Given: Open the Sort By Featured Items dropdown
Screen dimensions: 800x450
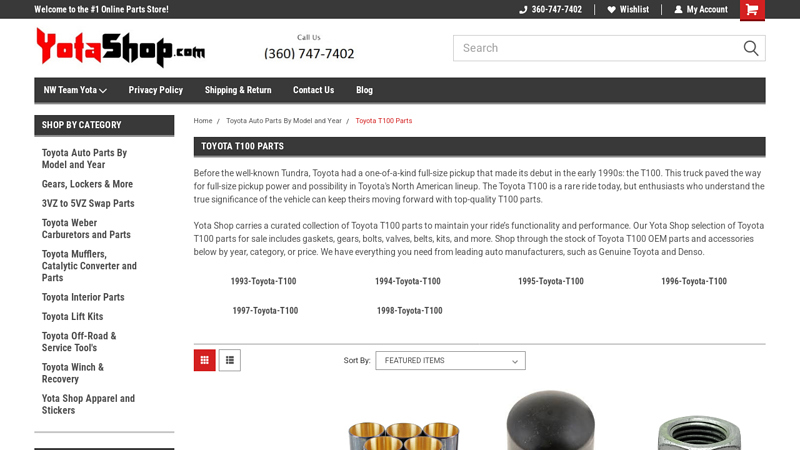Looking at the screenshot, I should click(451, 360).
